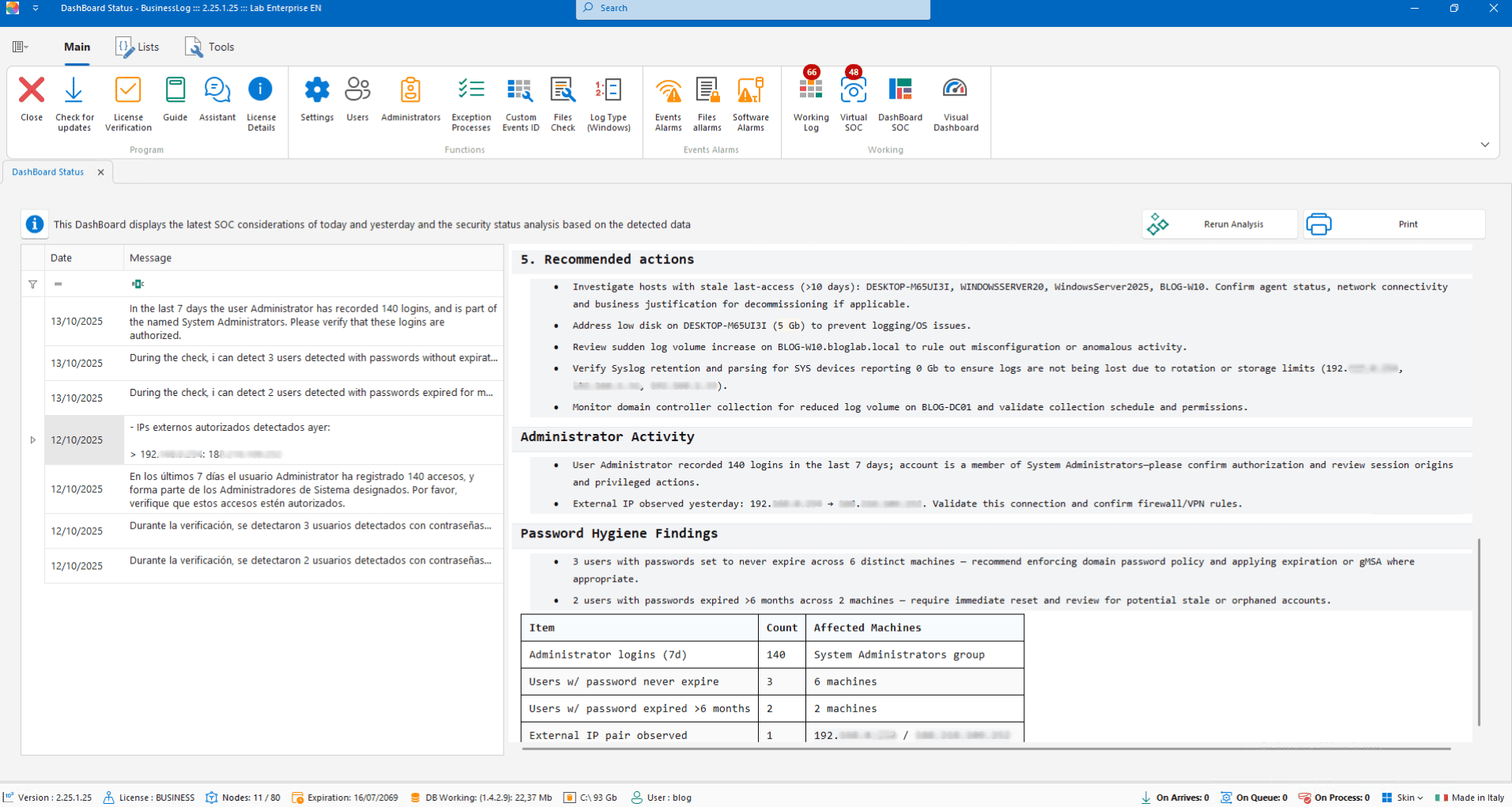This screenshot has height=811, width=1512.
Task: Launch the Visual Dashboard
Action: point(955,103)
